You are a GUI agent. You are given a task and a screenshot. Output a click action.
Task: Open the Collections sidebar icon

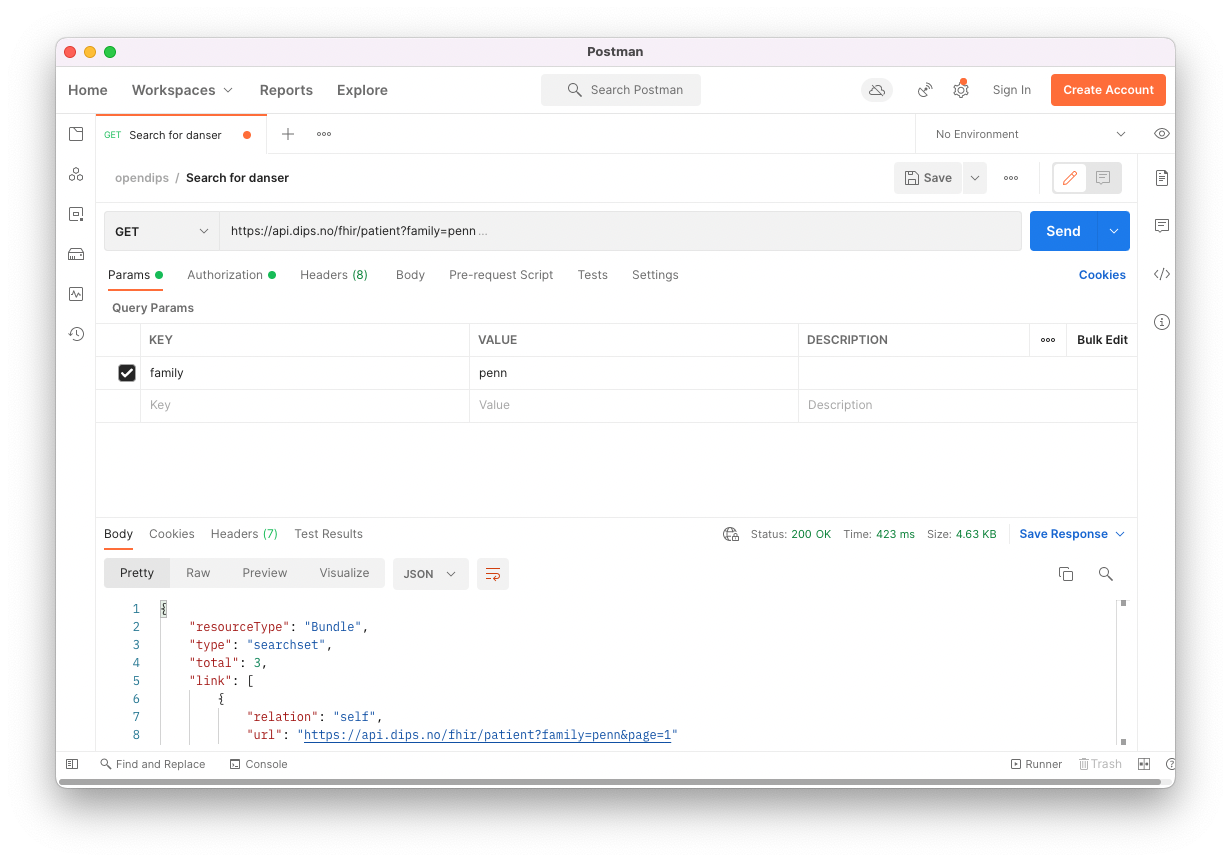tap(76, 134)
